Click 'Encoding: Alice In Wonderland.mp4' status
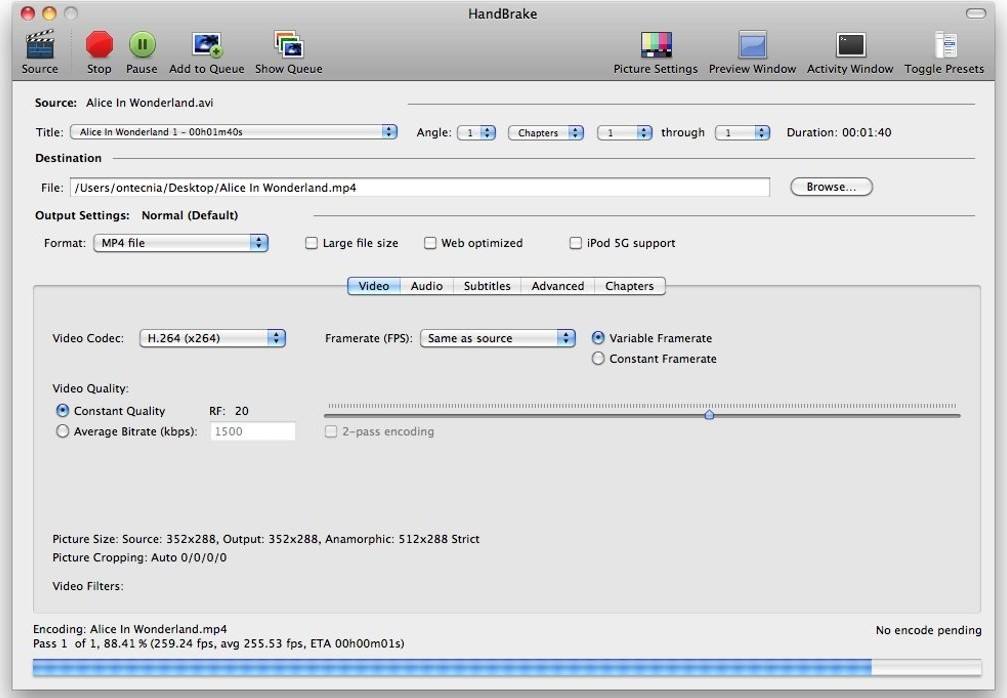This screenshot has height=698, width=1007. click(130, 629)
